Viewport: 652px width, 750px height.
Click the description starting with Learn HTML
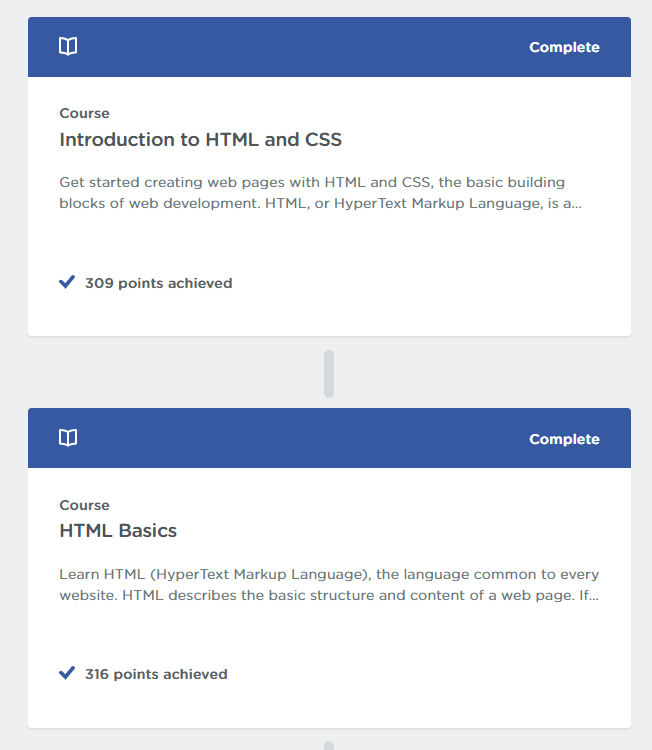click(329, 585)
